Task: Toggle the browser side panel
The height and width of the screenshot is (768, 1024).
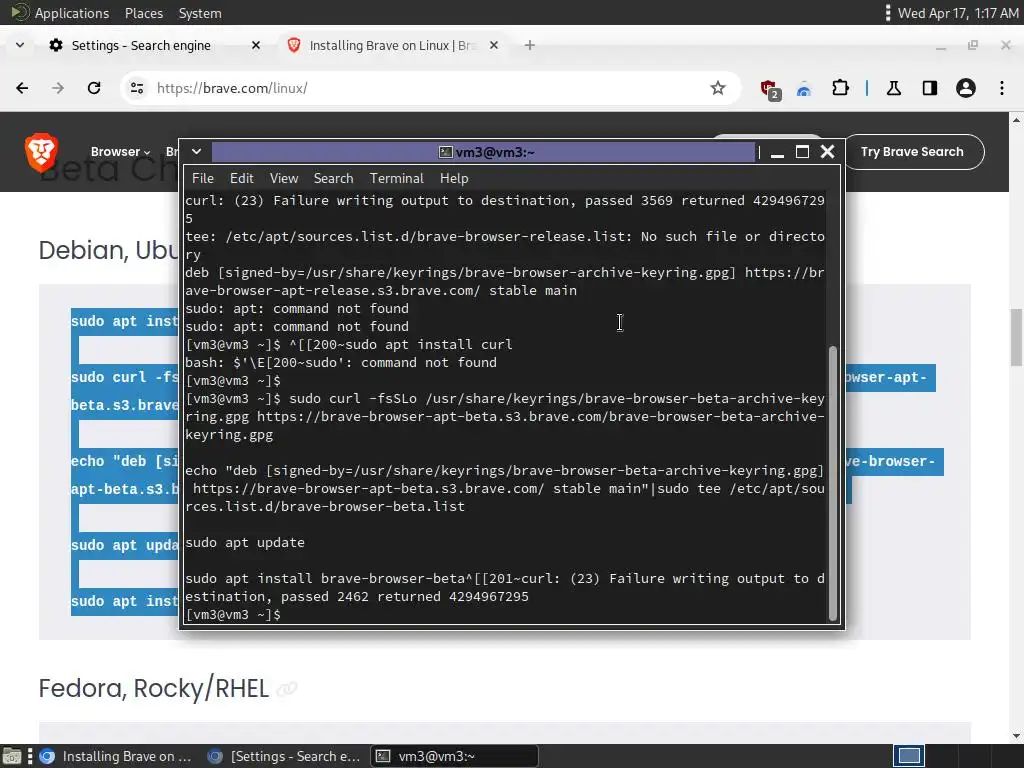Action: coord(930,88)
